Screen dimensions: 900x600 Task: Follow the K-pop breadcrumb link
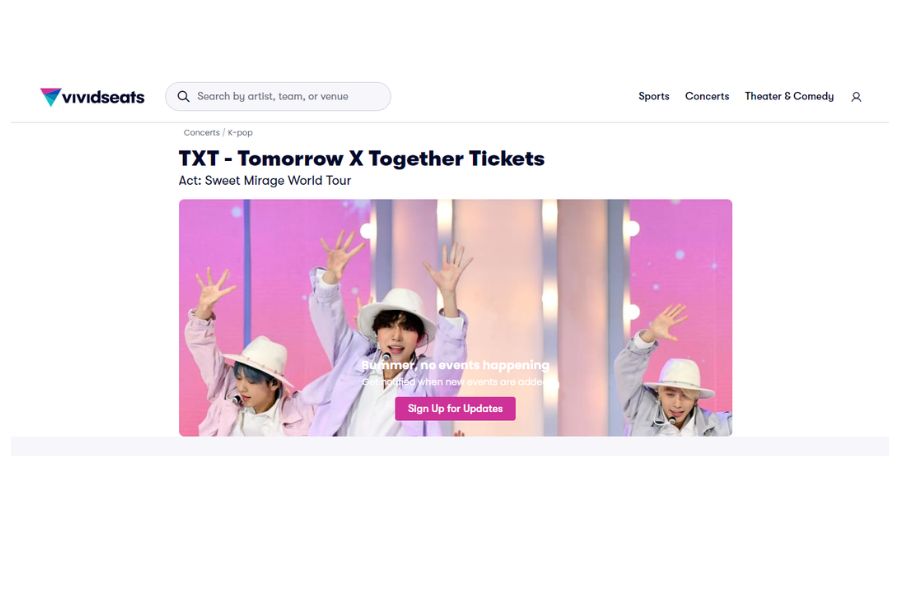point(240,133)
